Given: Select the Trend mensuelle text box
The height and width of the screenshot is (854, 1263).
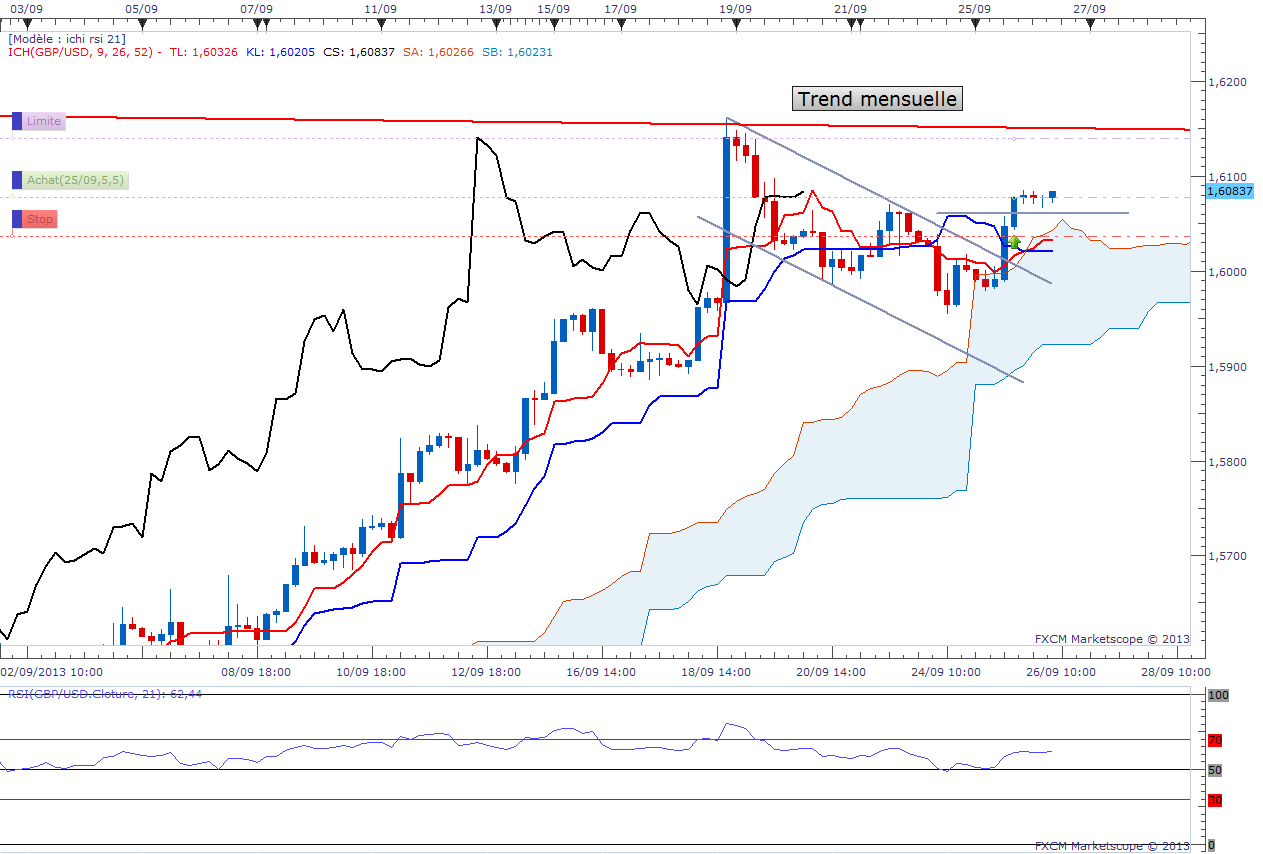Looking at the screenshot, I should coord(877,98).
